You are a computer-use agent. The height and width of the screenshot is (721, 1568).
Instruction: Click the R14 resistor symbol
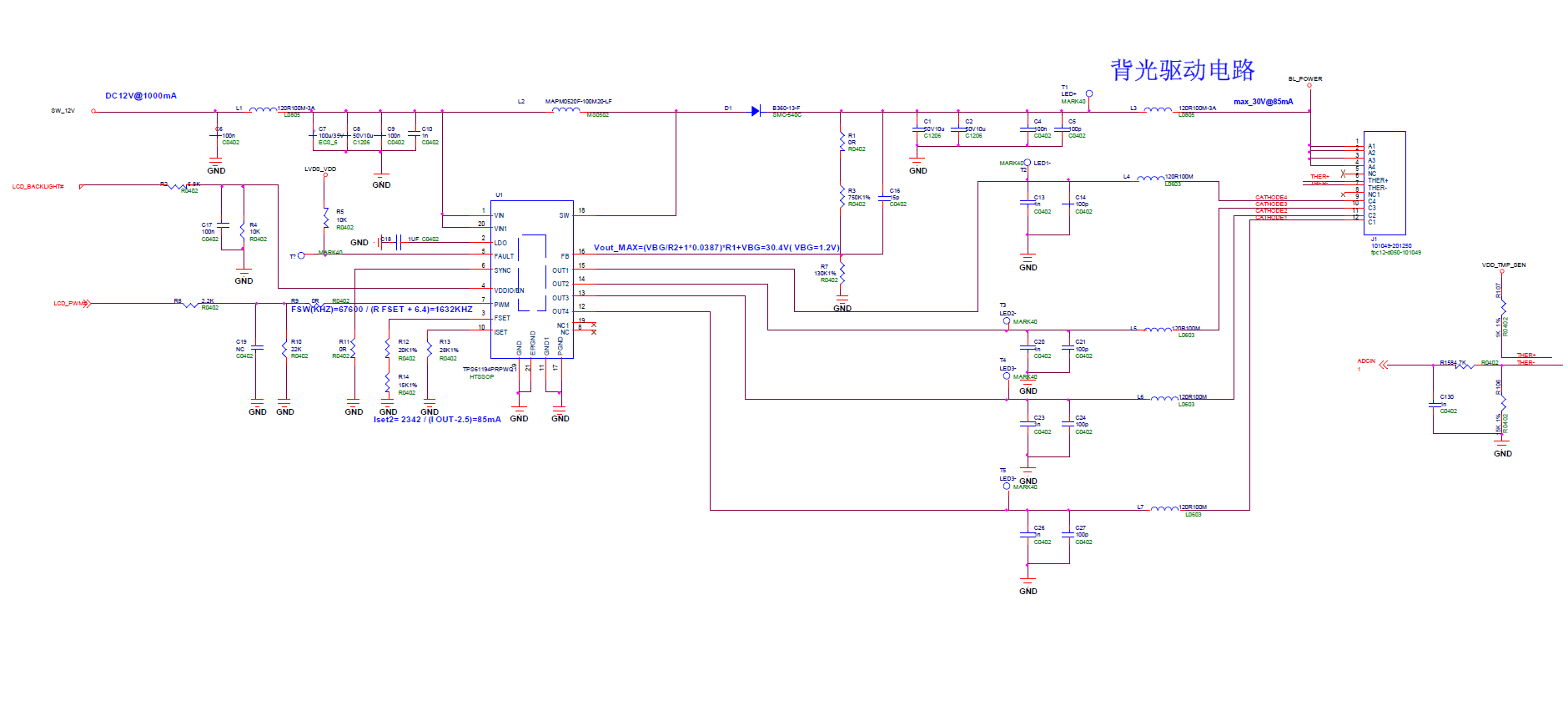(x=388, y=383)
